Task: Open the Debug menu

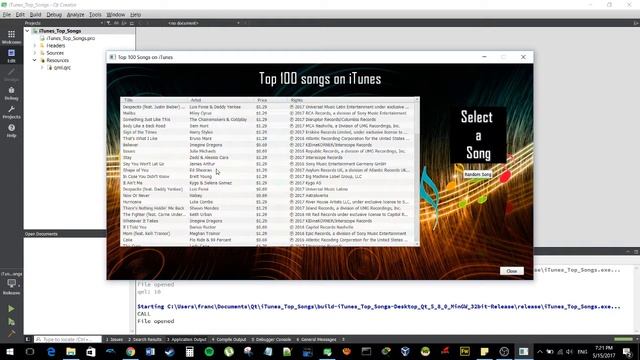Action: pos(54,15)
